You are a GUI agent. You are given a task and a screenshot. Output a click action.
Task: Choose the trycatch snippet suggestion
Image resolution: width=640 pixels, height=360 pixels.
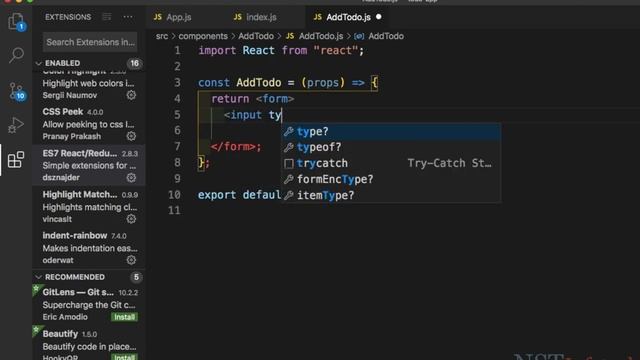391,163
